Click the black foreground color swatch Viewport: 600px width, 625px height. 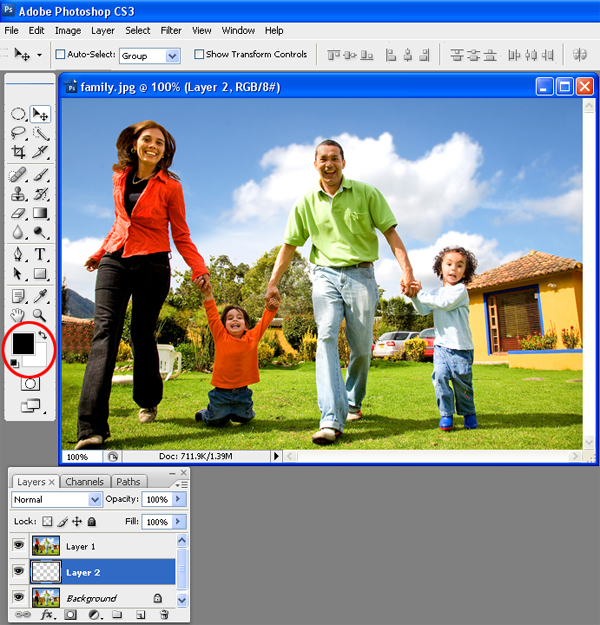click(22, 344)
